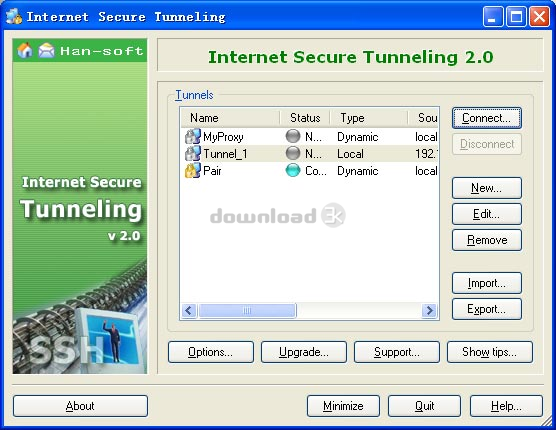Click the Han-soft home icon

(25, 50)
